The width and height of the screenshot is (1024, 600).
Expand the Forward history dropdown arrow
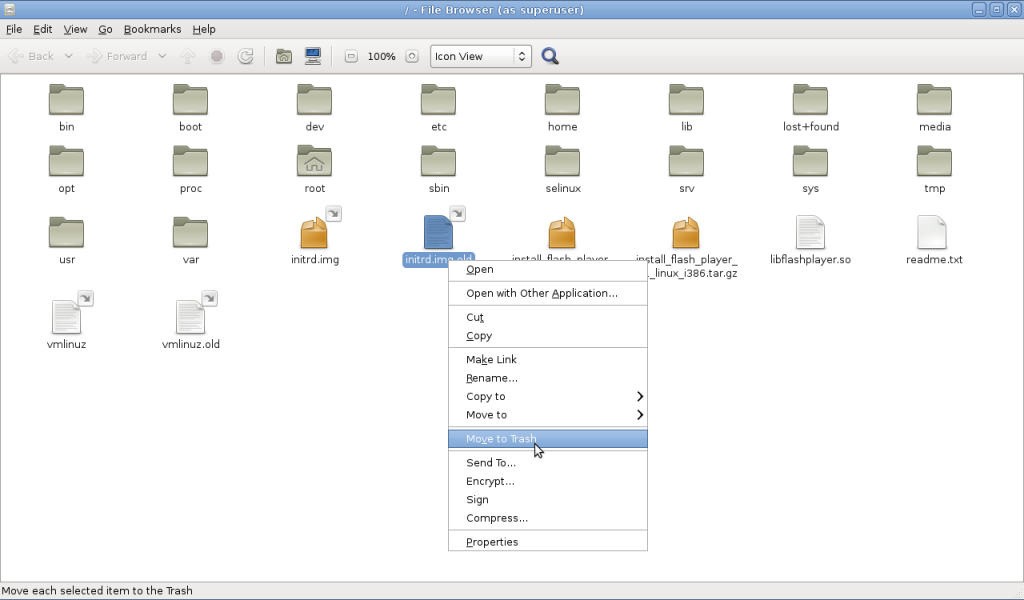162,56
